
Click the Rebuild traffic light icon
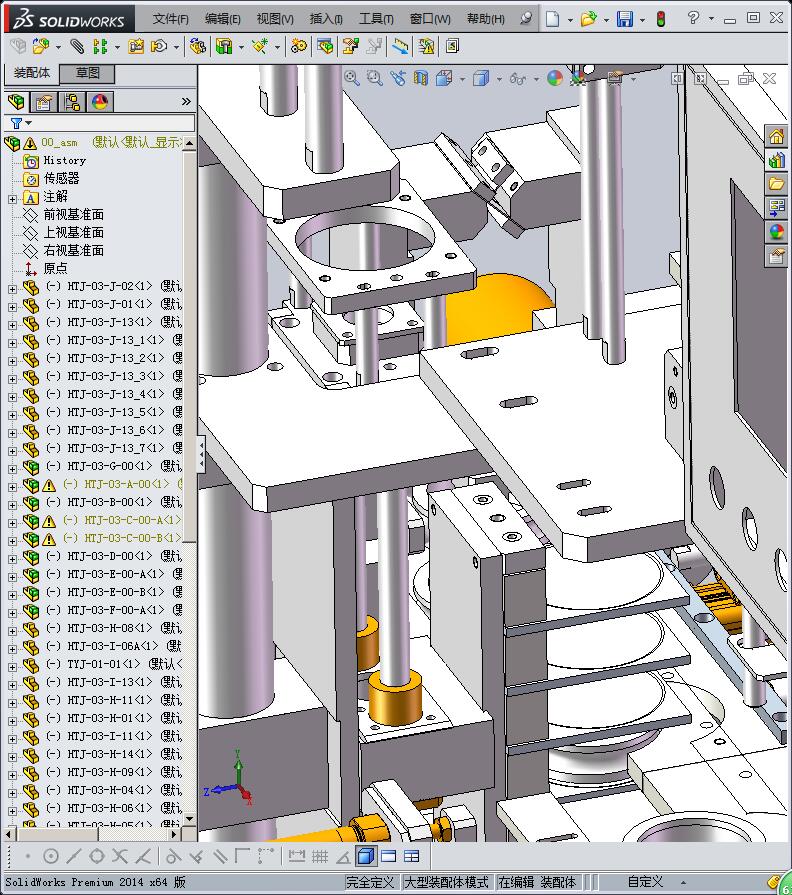661,19
